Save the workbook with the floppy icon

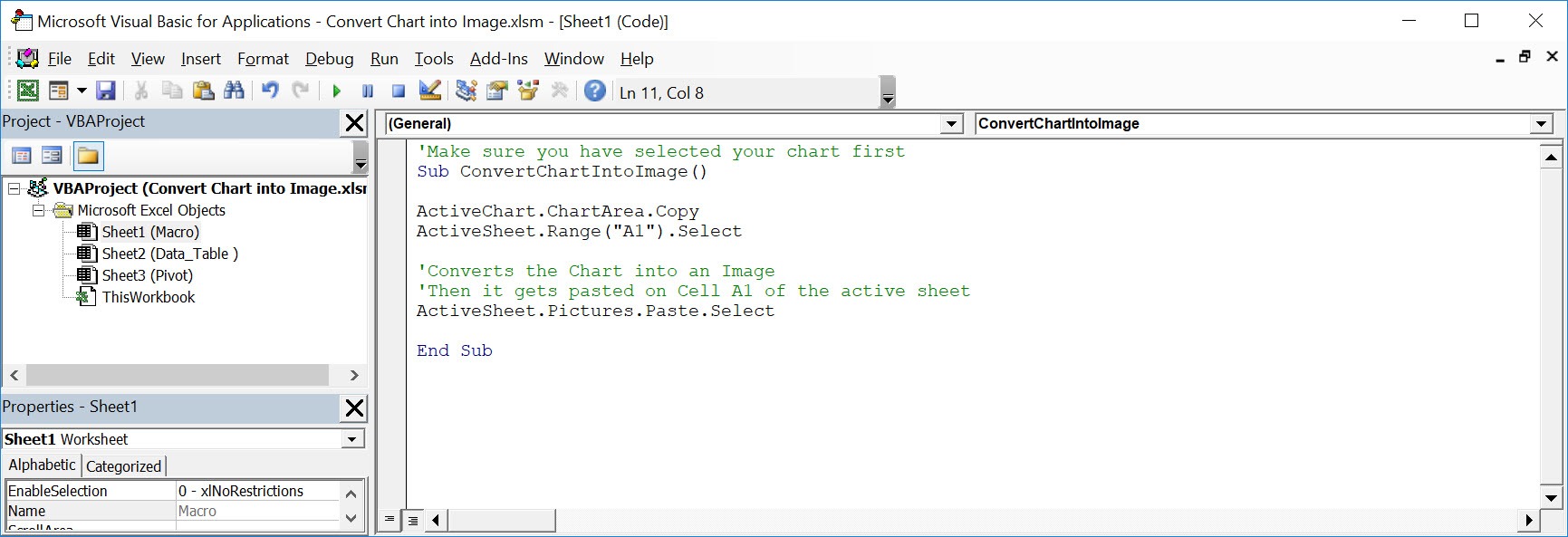pos(106,91)
